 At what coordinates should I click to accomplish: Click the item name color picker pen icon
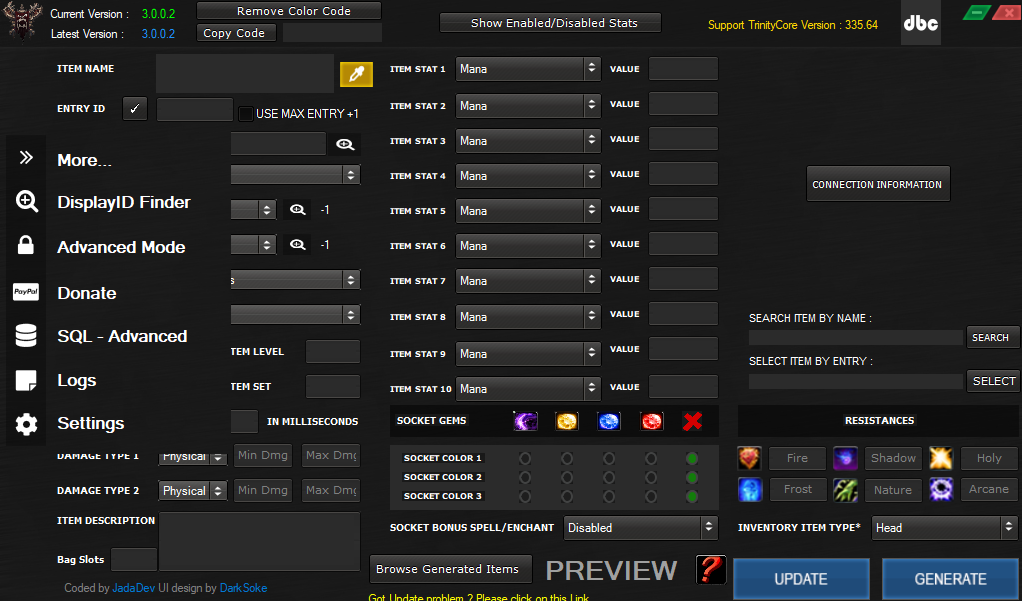coord(356,73)
